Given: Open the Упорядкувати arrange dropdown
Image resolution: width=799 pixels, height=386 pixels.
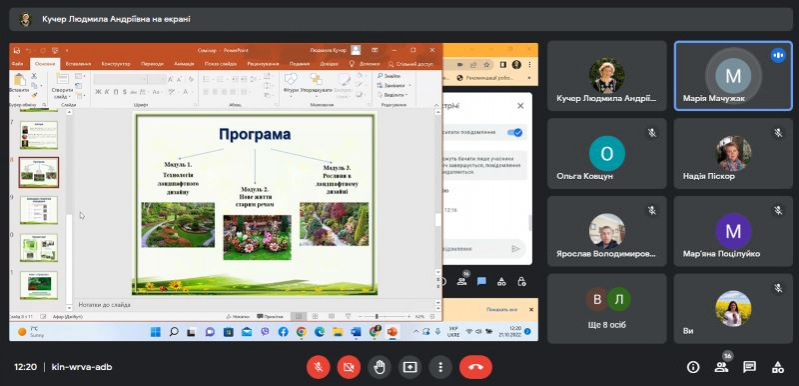Looking at the screenshot, I should pyautogui.click(x=316, y=85).
